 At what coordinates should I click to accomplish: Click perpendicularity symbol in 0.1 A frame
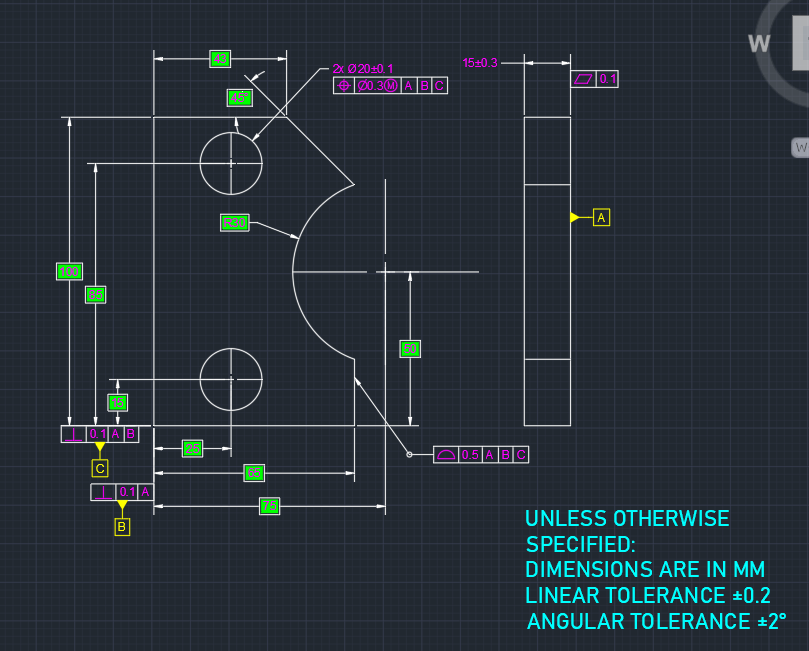[x=104, y=492]
